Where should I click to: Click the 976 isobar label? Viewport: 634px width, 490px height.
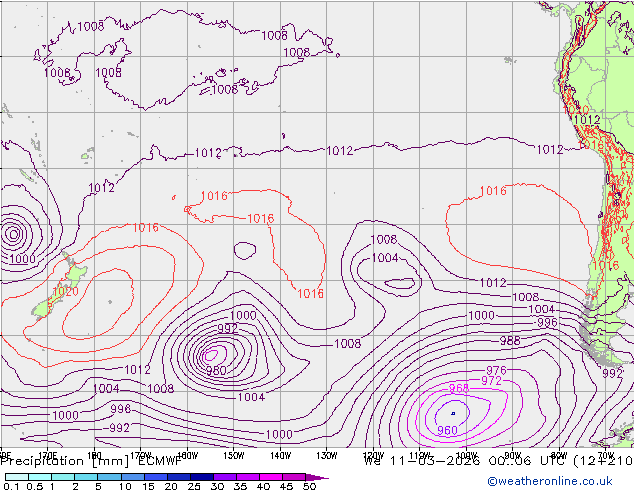click(496, 370)
